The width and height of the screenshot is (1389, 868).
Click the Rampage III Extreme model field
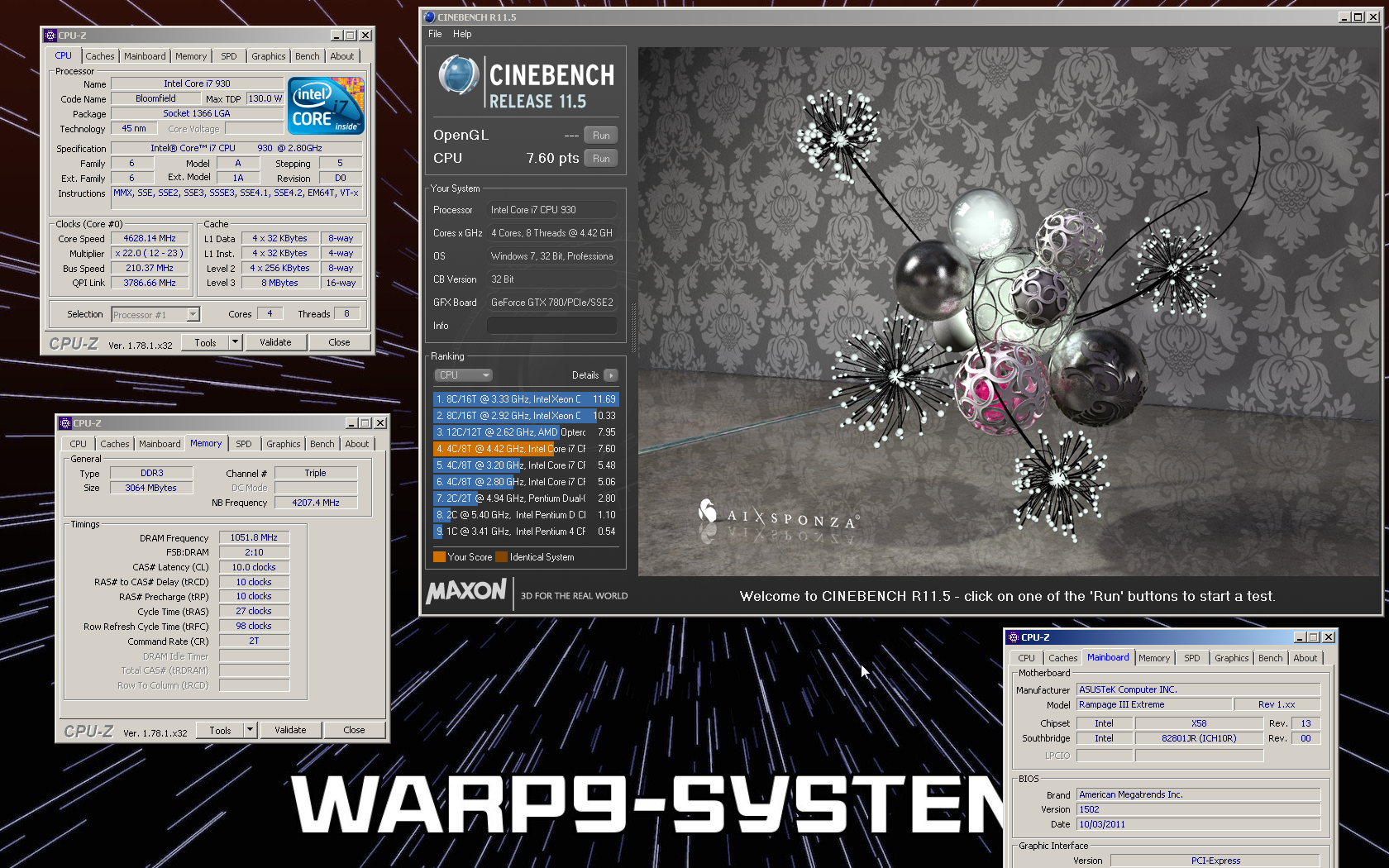point(1153,704)
